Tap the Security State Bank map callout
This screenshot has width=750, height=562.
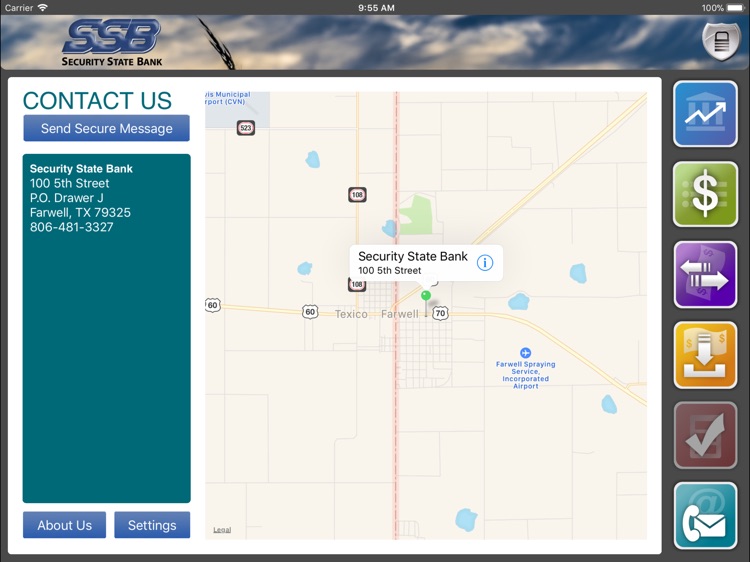426,263
